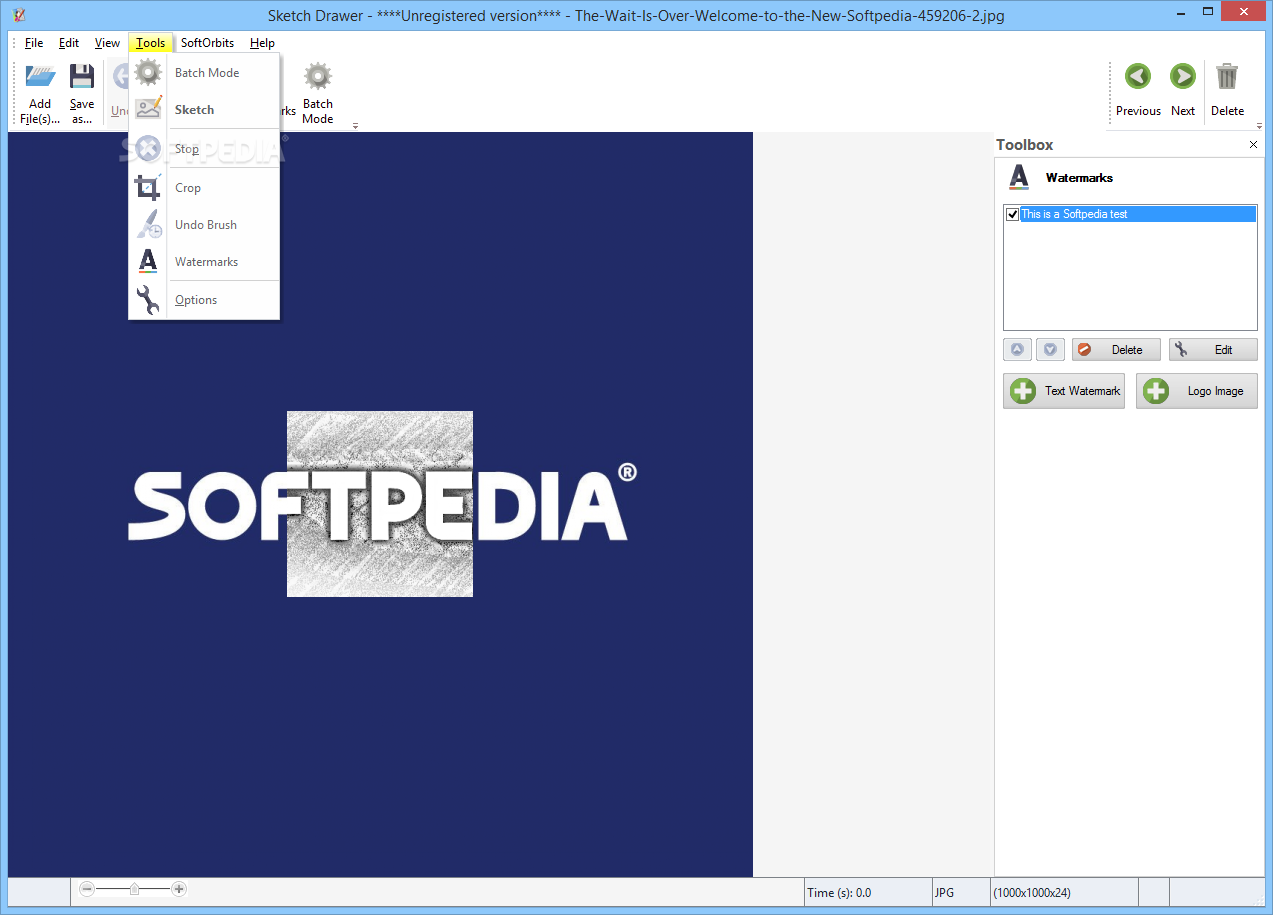Click the Crop icon in Tools menu
1273x915 pixels.
(x=148, y=187)
